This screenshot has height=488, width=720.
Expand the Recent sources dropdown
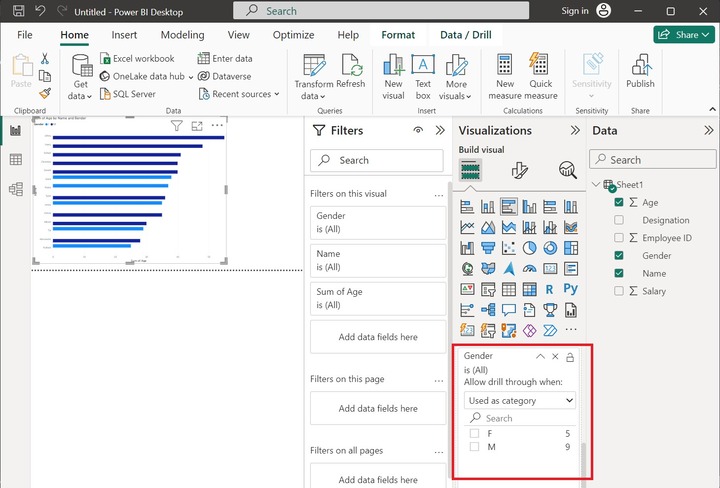(x=241, y=94)
